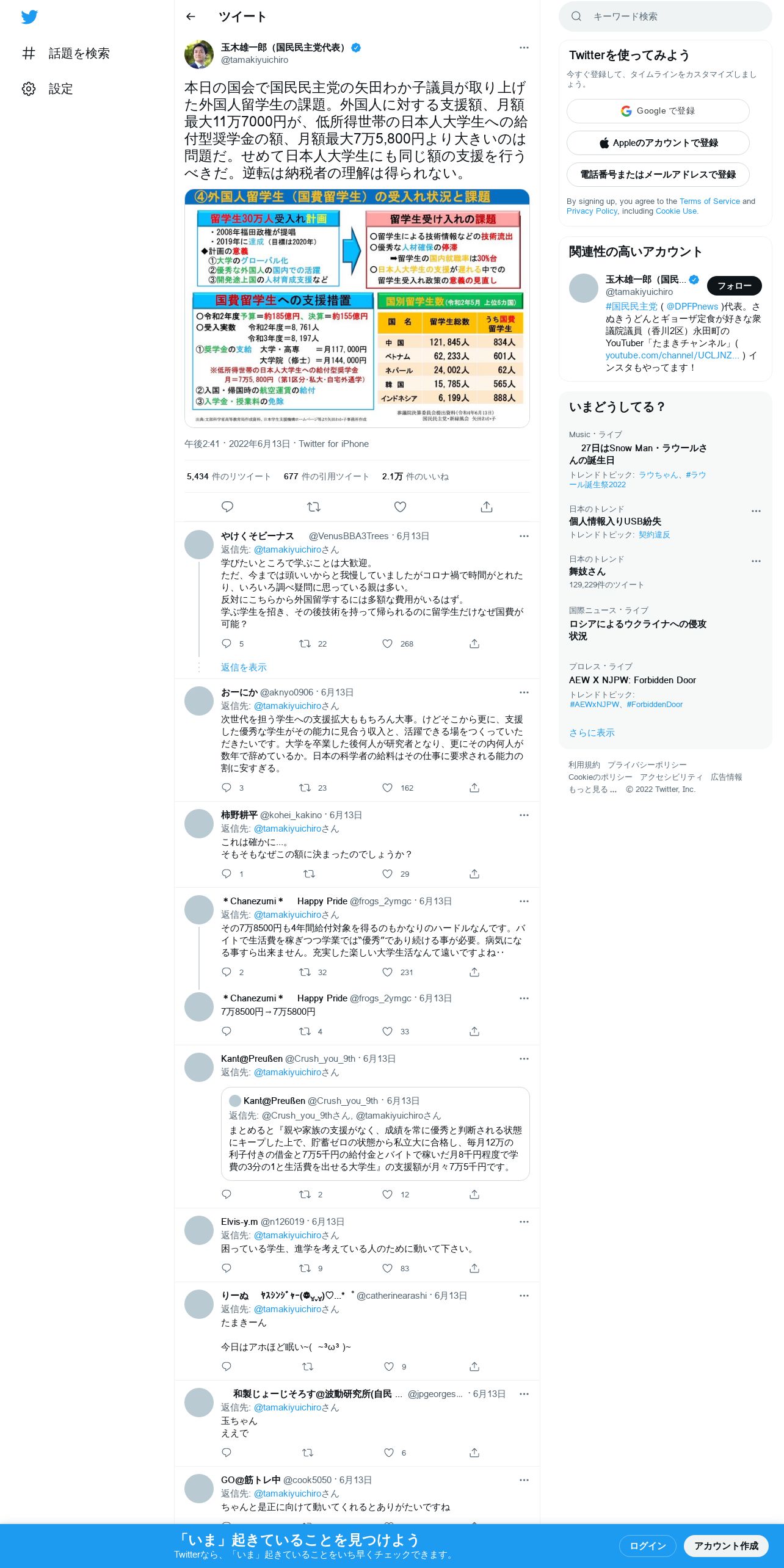Viewport: 784px width, 1568px height.
Task: Reply to the main tweet via bubble icon
Action: click(x=227, y=507)
